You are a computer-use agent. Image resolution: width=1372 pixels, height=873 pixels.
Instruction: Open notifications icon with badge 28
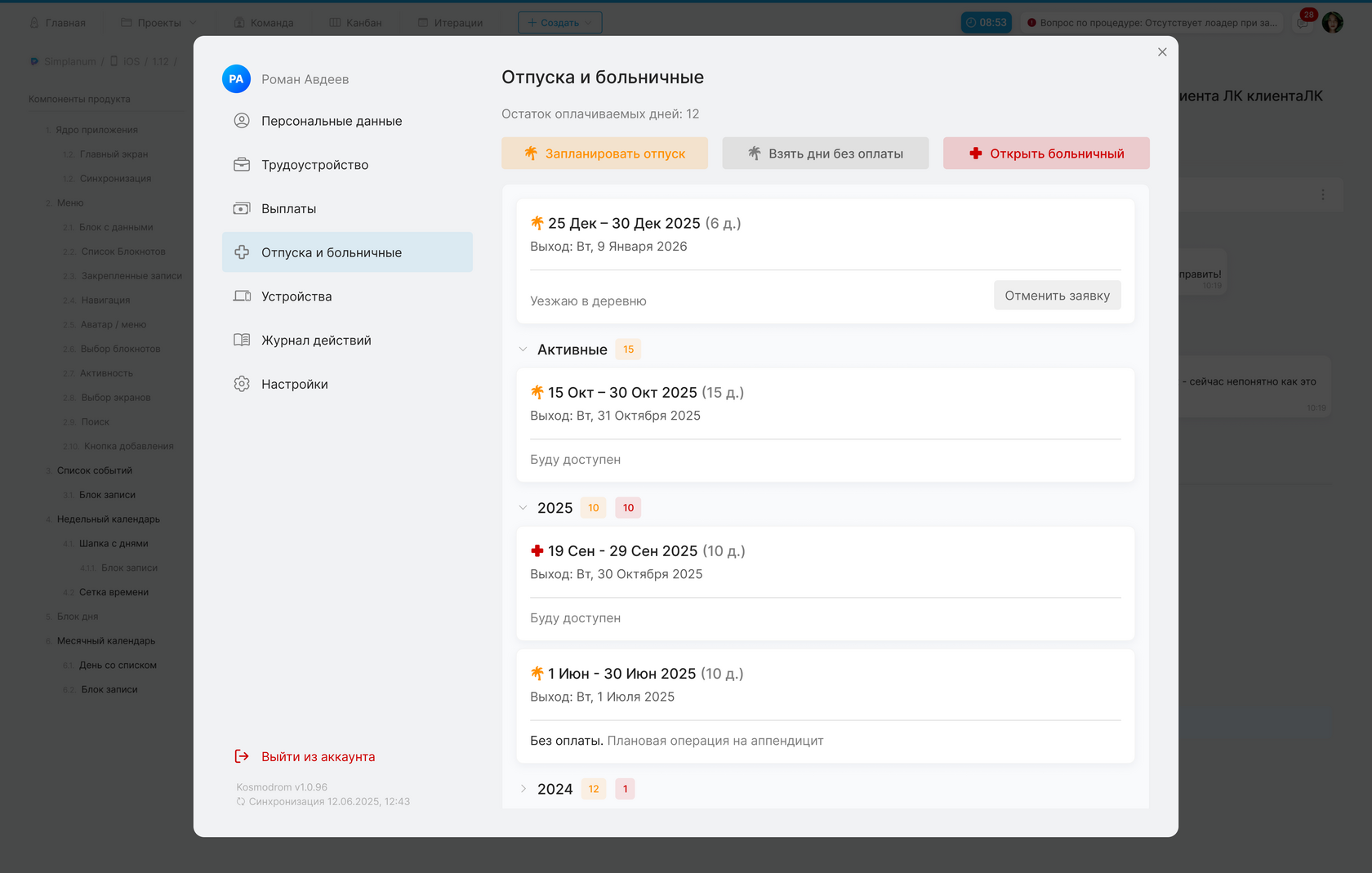pos(1303,22)
